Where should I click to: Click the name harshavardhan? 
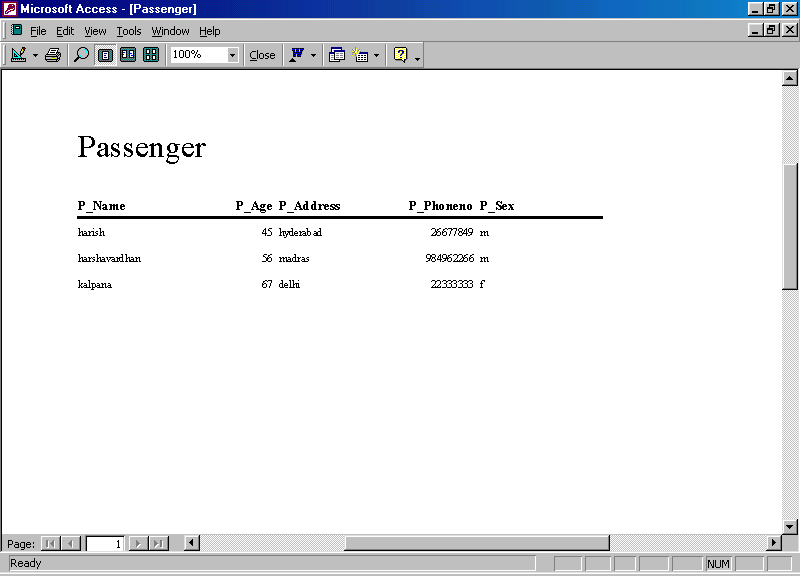click(x=109, y=258)
